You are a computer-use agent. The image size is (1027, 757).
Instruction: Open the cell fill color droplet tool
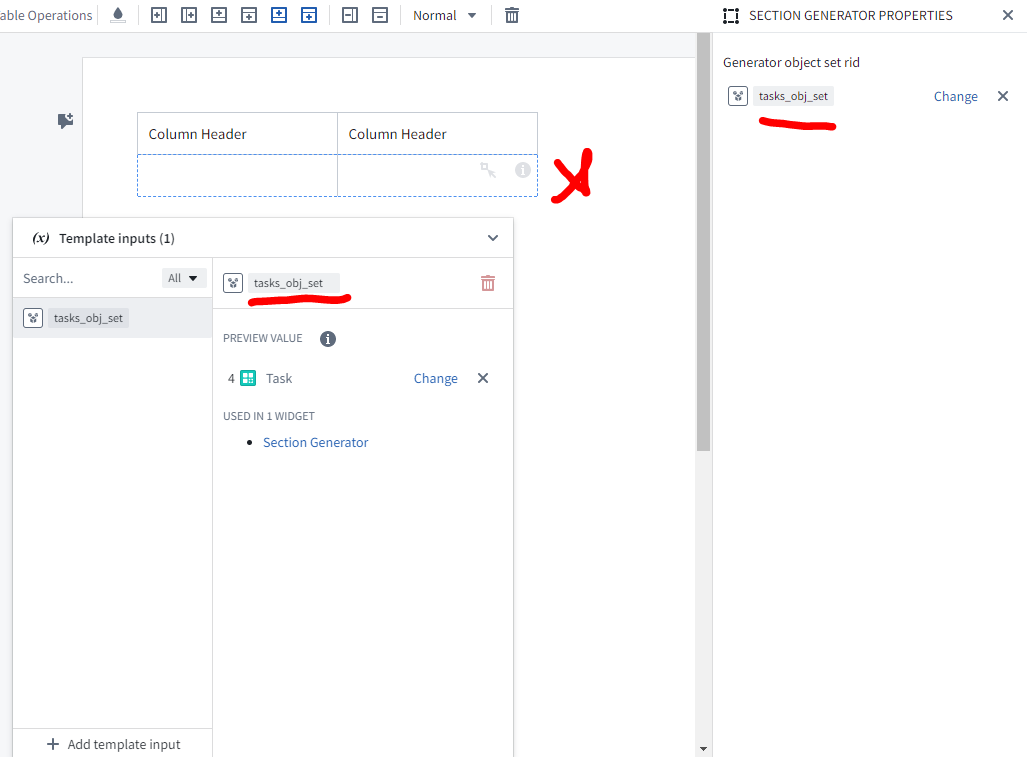[118, 15]
